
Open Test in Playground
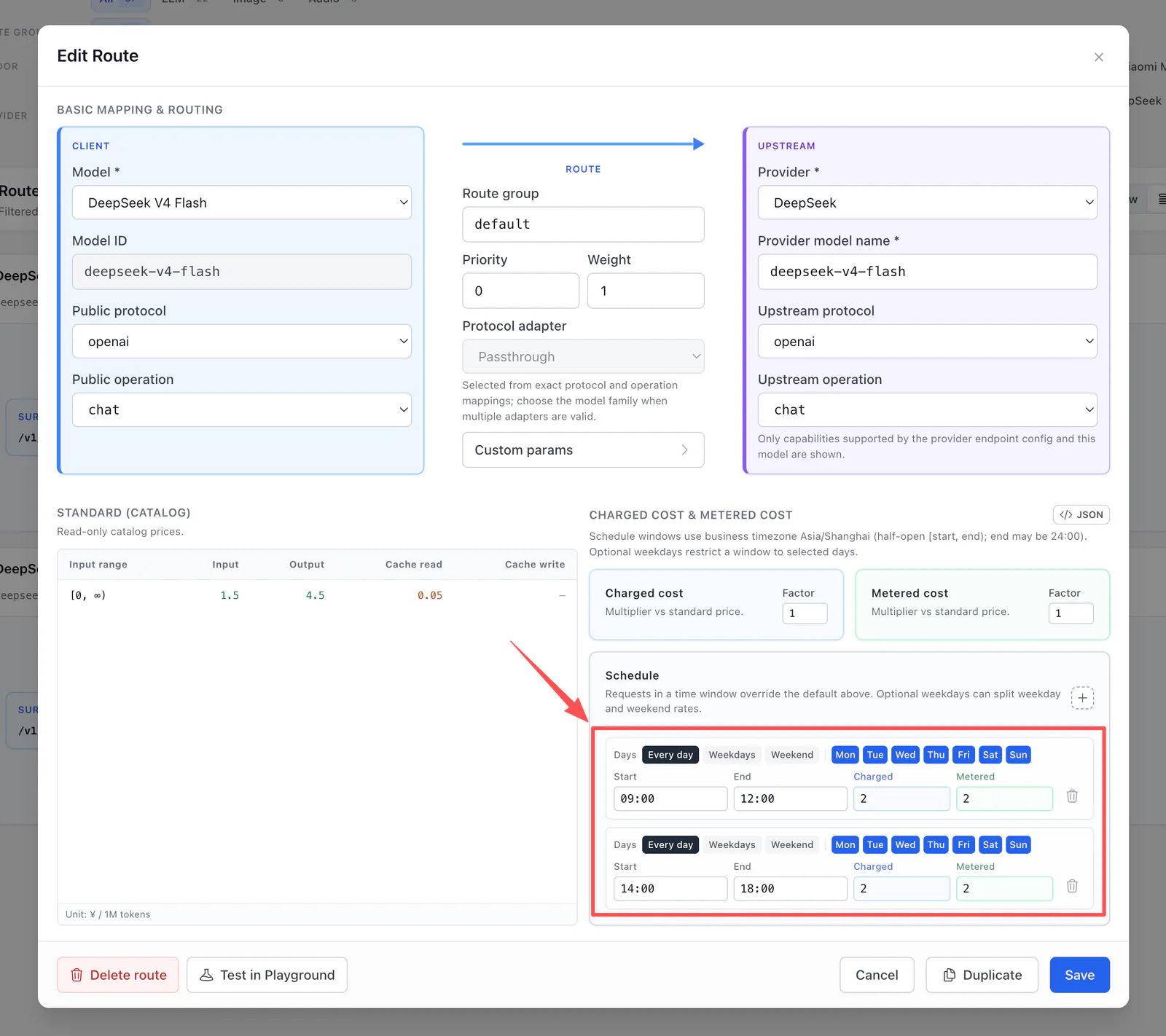[267, 975]
